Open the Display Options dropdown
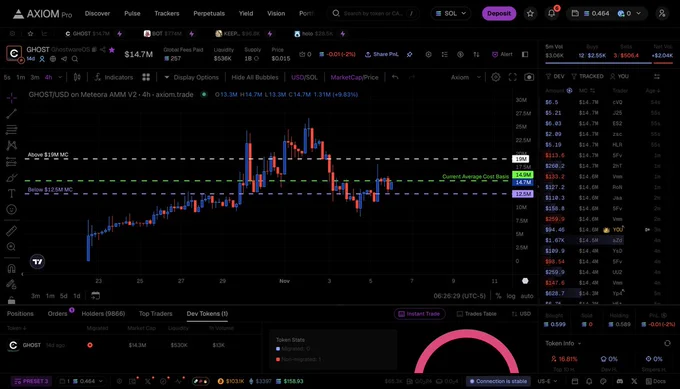Screen dimensions: 680x389 click(x=191, y=77)
